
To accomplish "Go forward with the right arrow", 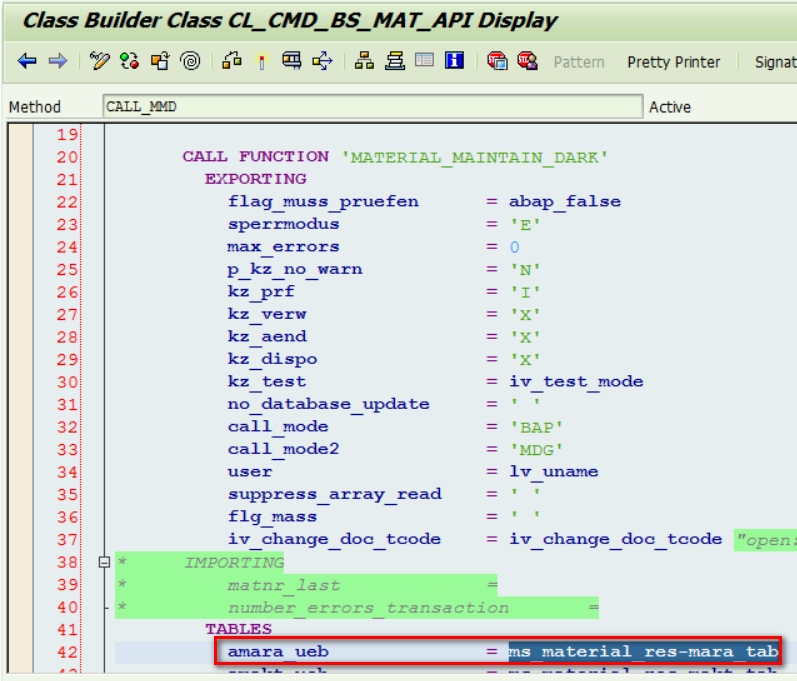I will (x=57, y=61).
